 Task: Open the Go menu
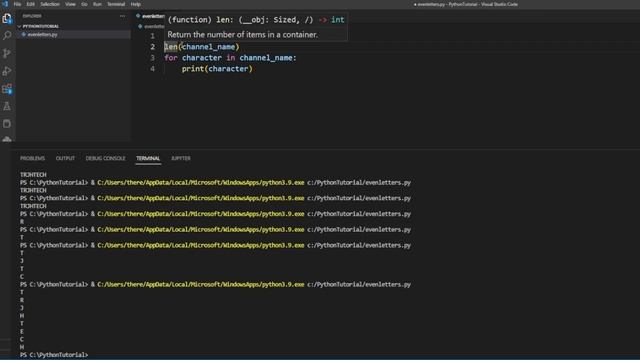point(84,4)
